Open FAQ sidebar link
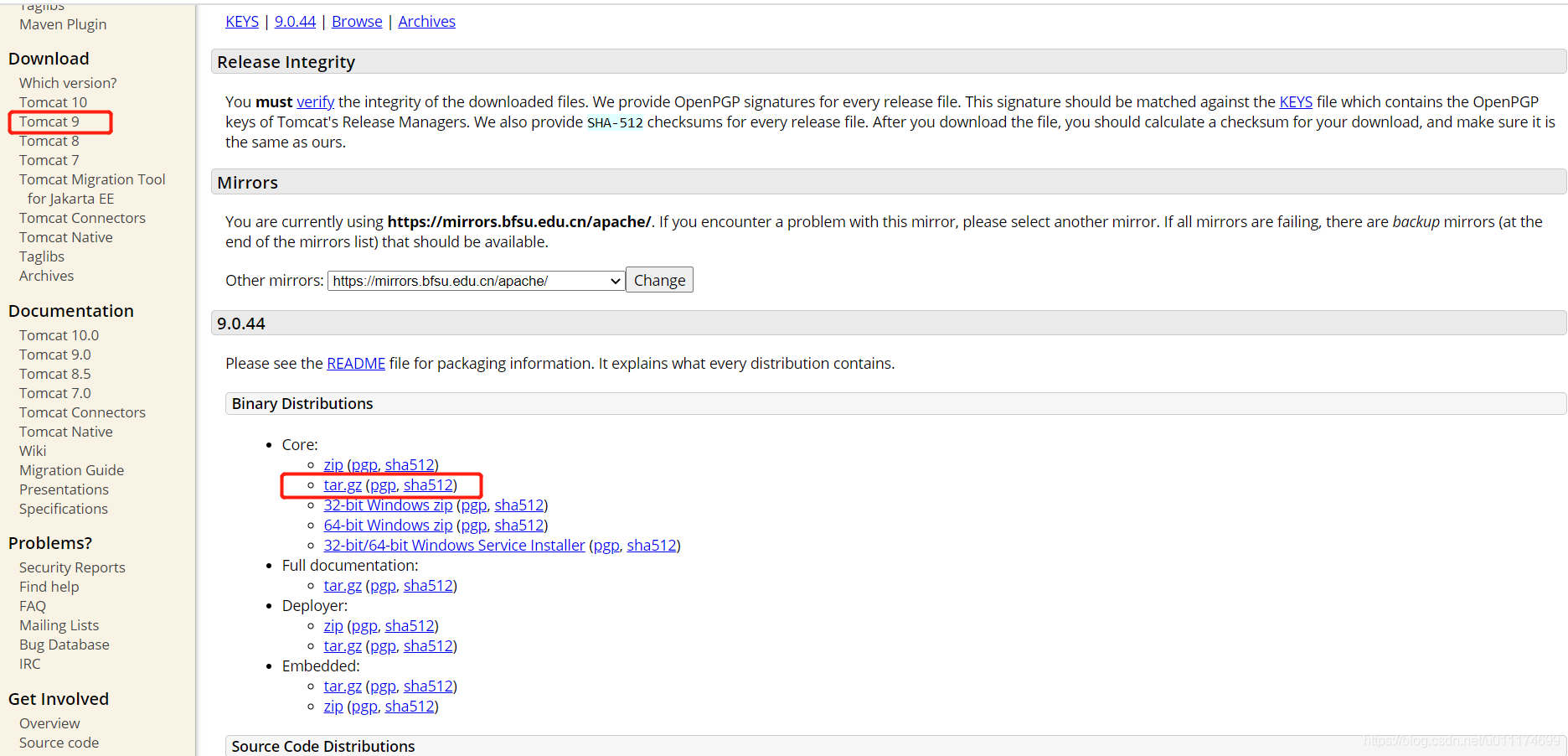The image size is (1568, 756). pyautogui.click(x=33, y=606)
